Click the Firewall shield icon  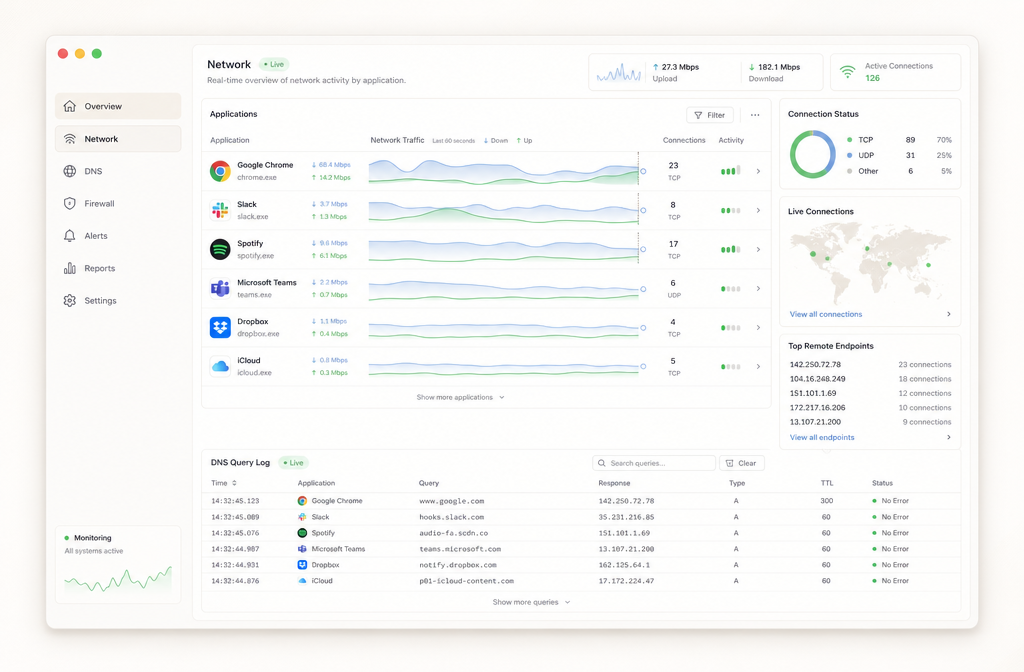(x=70, y=203)
